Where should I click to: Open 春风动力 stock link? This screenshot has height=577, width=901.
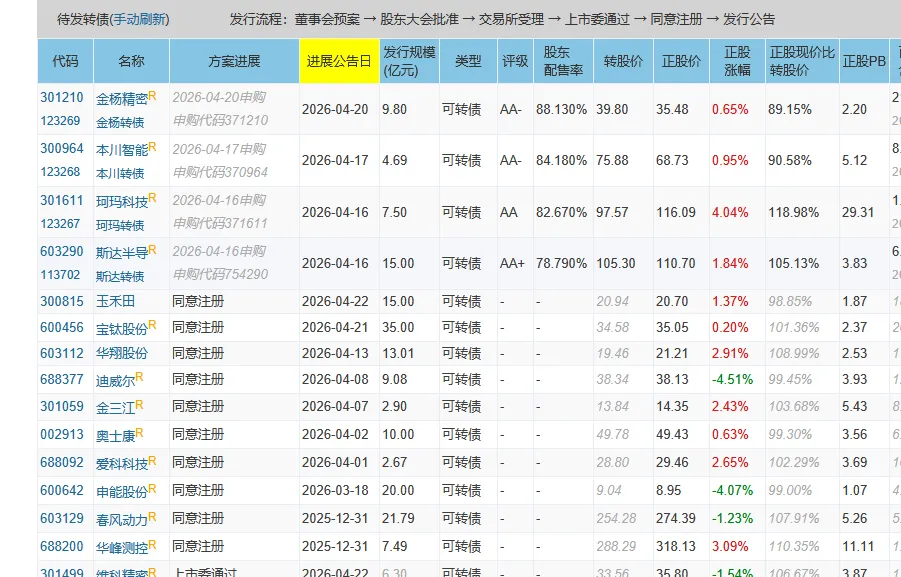tap(122, 520)
